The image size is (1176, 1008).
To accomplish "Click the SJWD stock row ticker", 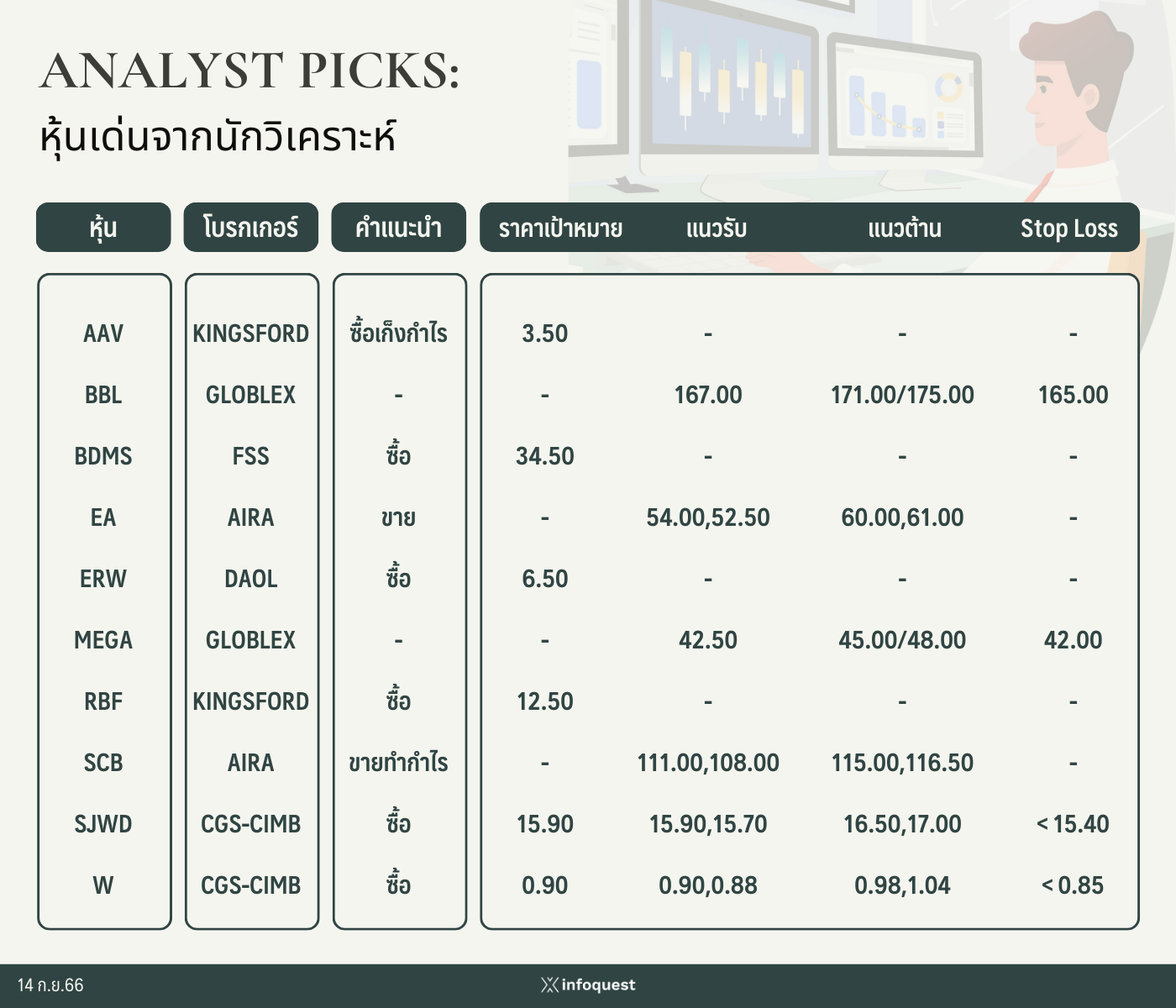I will pyautogui.click(x=103, y=824).
